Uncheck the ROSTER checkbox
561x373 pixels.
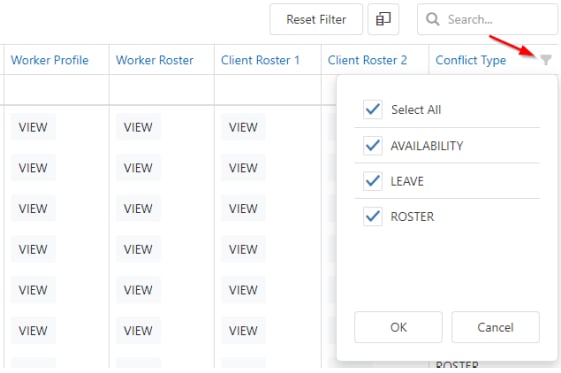pyautogui.click(x=372, y=216)
